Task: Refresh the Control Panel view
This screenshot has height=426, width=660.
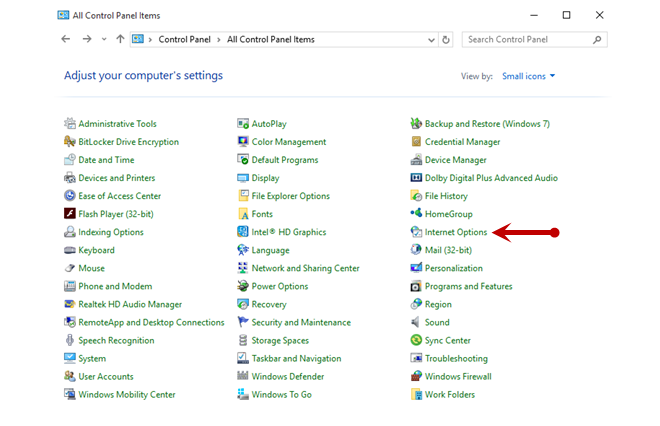Action: 446,40
